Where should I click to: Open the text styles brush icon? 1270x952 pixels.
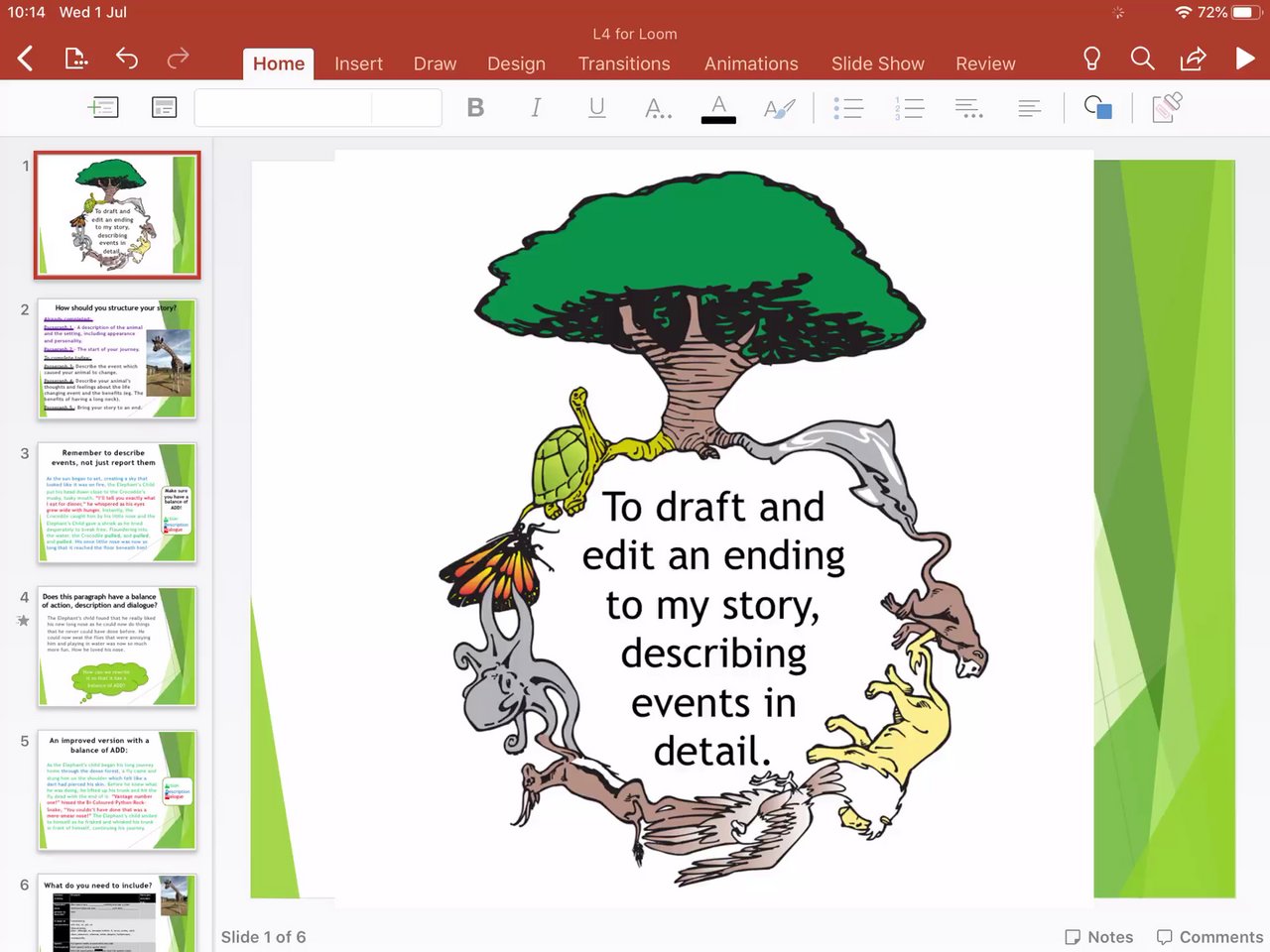pos(780,107)
